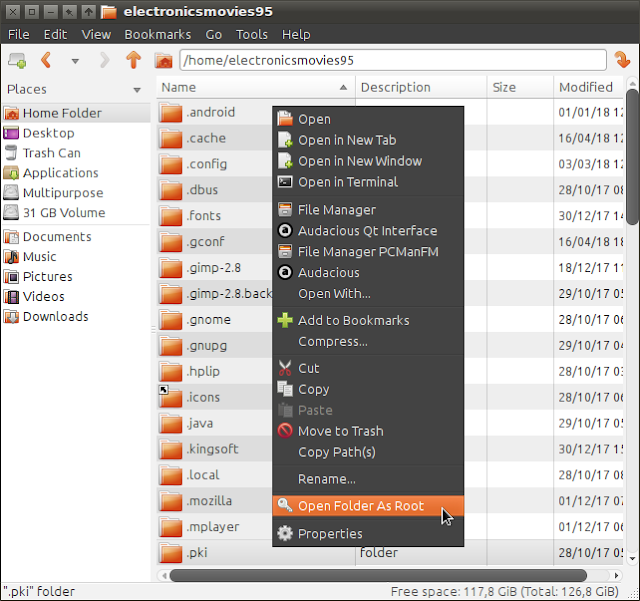Click Open Folder As Root
Viewport: 640px width, 601px height.
(x=368, y=506)
